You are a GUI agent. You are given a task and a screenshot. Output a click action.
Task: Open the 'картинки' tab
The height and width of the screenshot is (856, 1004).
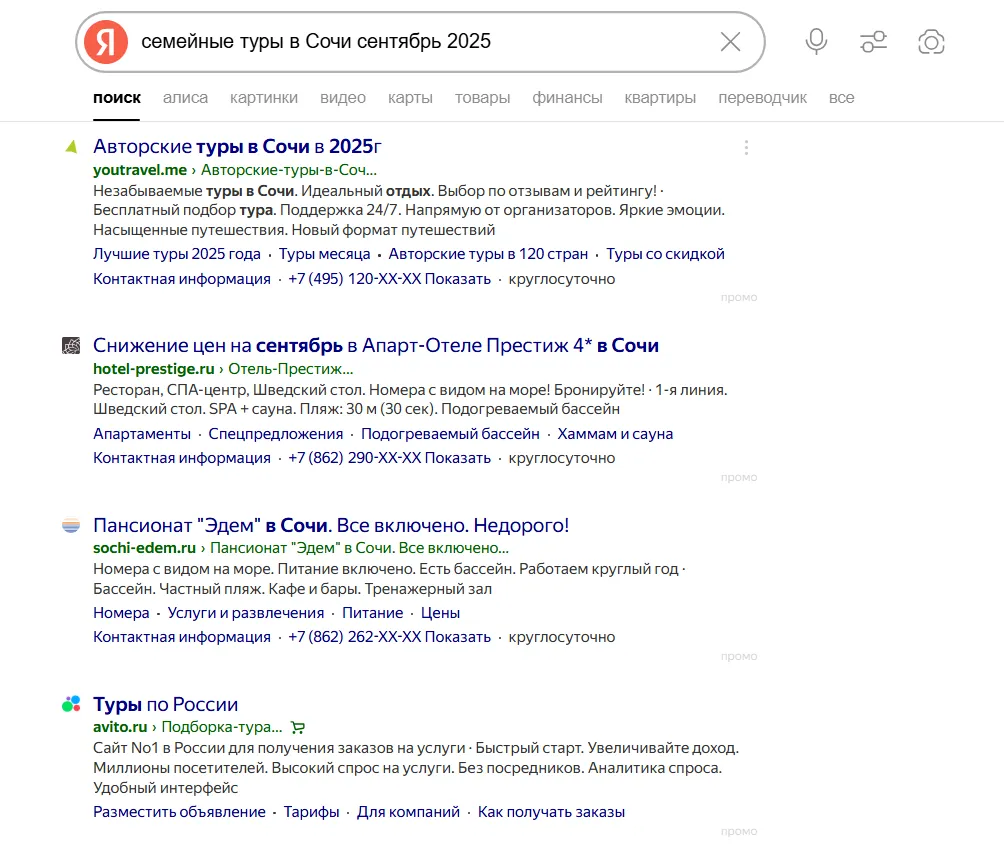coord(264,98)
